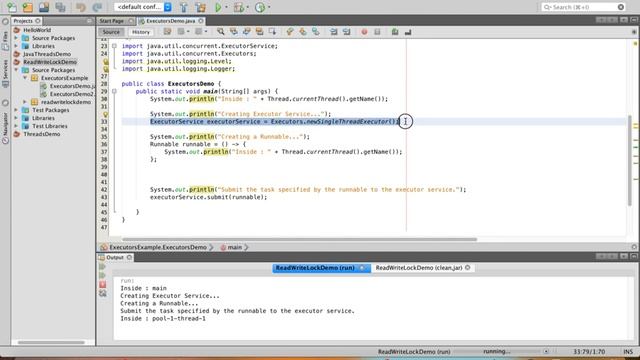Viewport: 640px width, 360px height.
Task: Click the Projects panel horizontal scrollbar
Action: point(51,342)
